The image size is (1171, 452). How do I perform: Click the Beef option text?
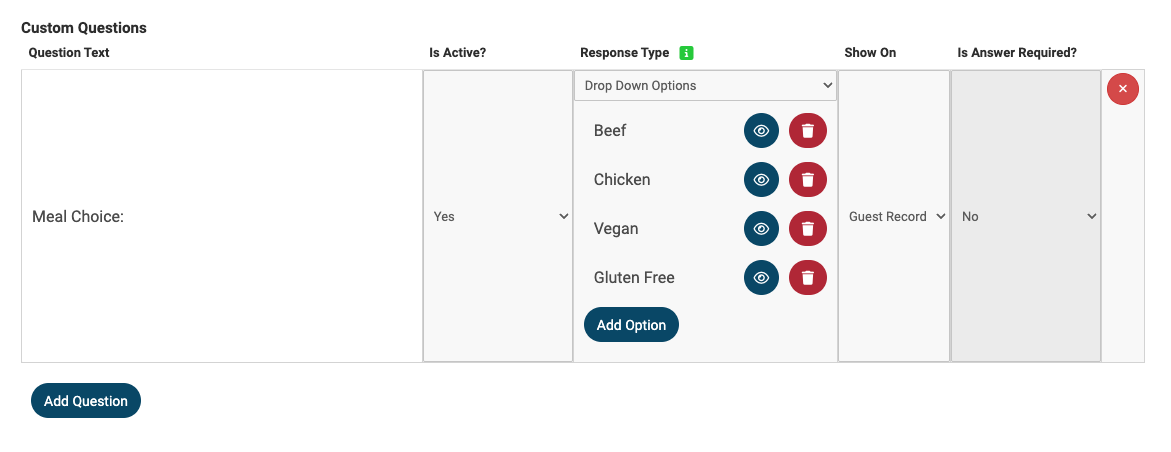[x=610, y=131]
